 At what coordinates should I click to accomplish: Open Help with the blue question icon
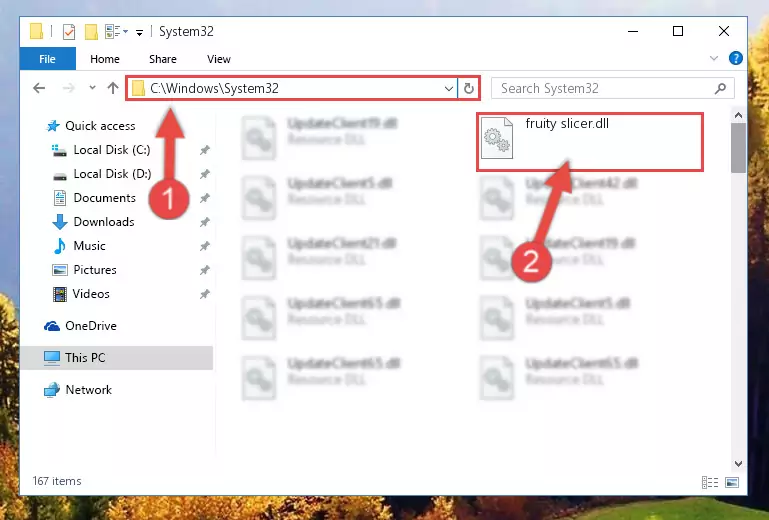735,58
